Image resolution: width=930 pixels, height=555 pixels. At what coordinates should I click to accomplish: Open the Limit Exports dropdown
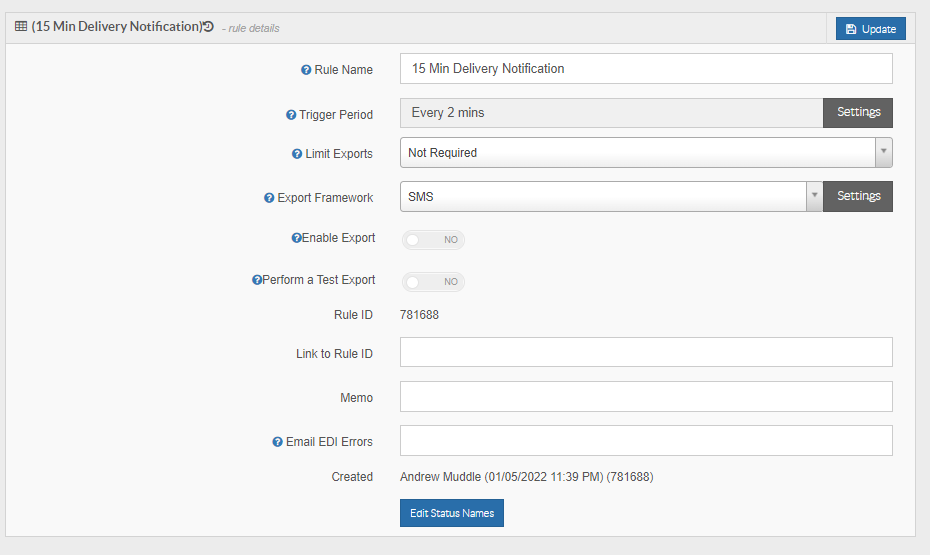pos(646,152)
